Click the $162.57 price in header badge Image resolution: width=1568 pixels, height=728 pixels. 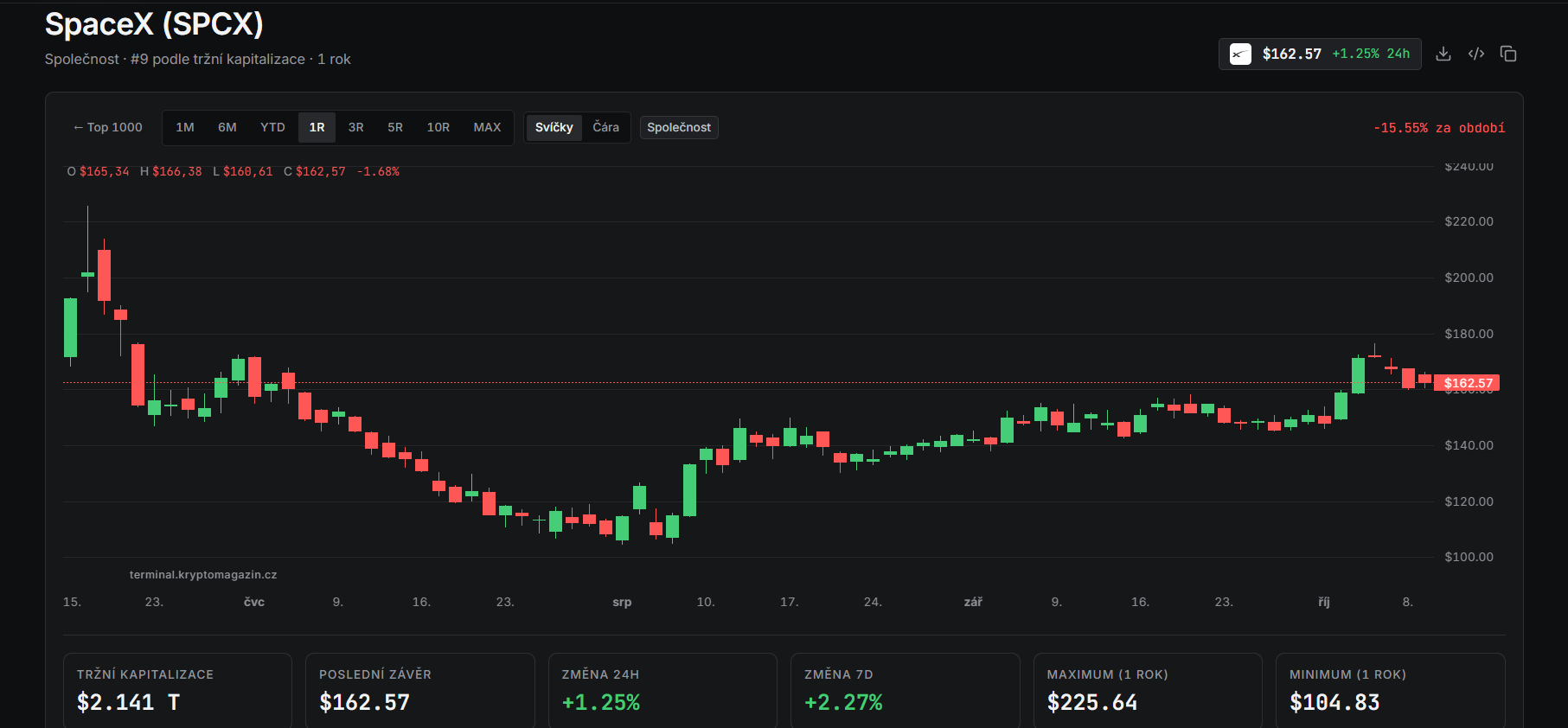1292,54
